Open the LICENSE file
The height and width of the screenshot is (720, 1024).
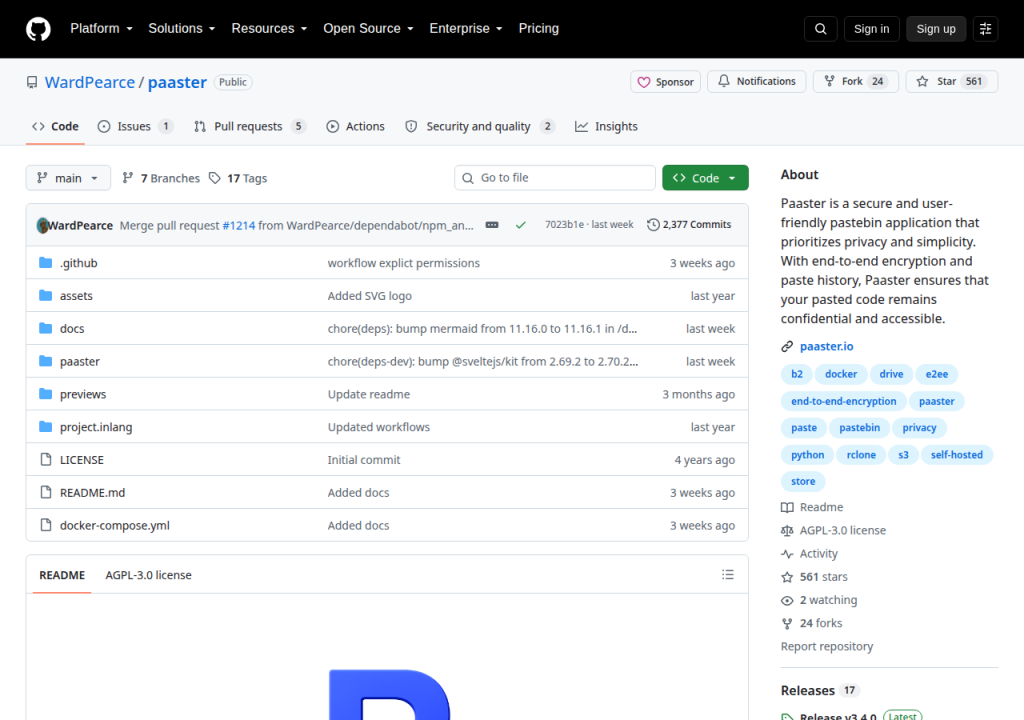coord(82,460)
